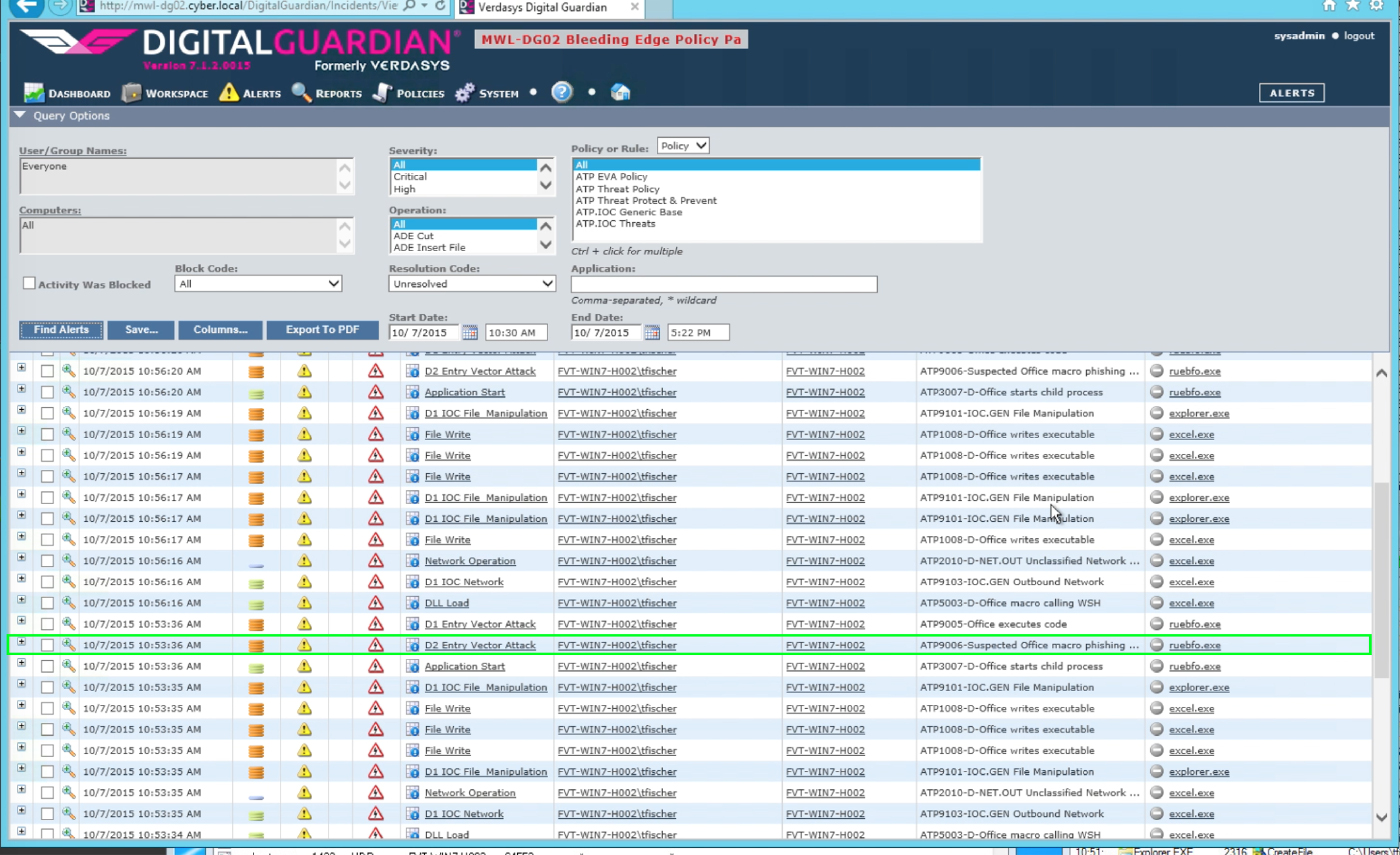Collapse the Query Options panel triangle
The height and width of the screenshot is (855, 1400).
click(x=19, y=115)
